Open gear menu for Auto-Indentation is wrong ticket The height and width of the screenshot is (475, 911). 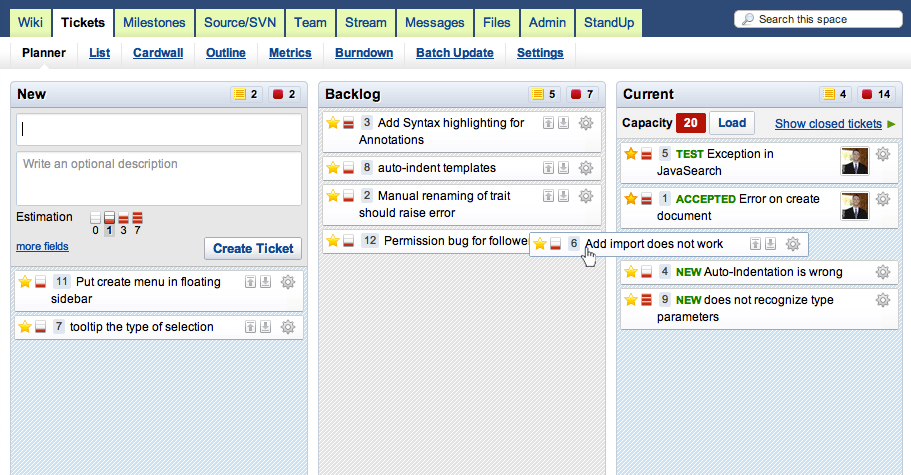[883, 272]
